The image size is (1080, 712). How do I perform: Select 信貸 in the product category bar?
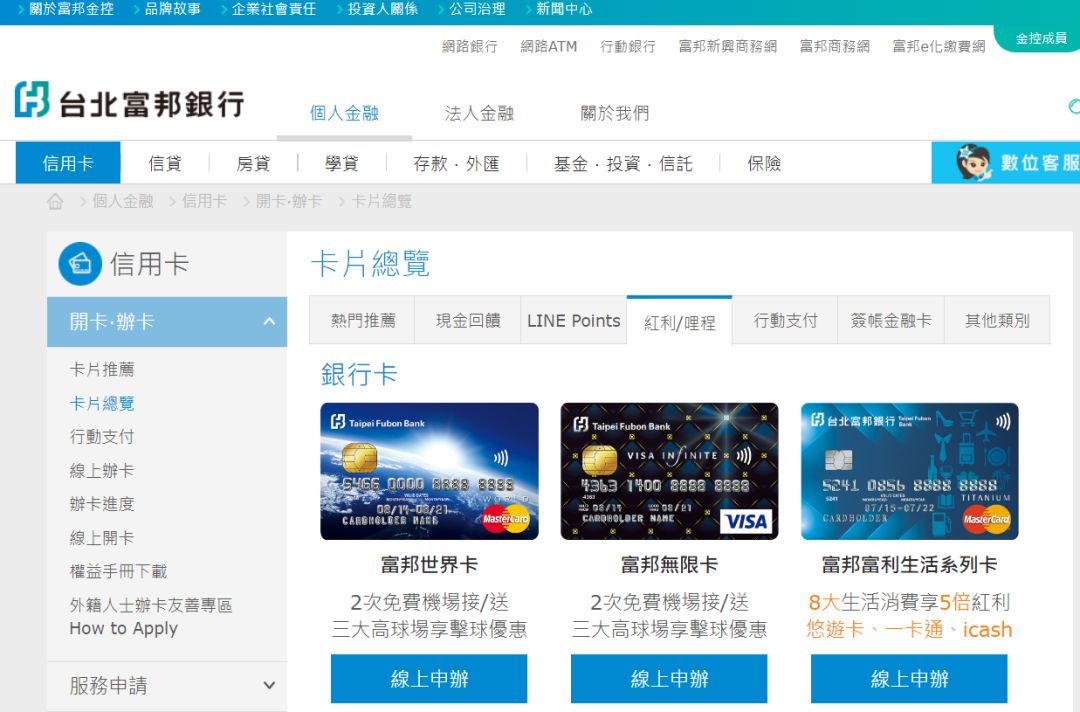click(x=165, y=163)
